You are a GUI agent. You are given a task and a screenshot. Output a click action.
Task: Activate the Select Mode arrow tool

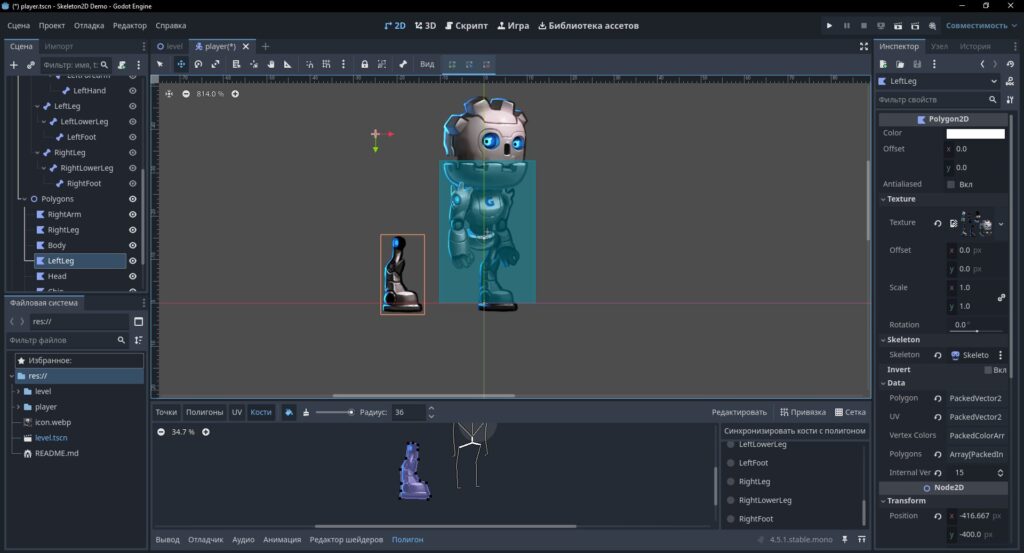tap(160, 64)
